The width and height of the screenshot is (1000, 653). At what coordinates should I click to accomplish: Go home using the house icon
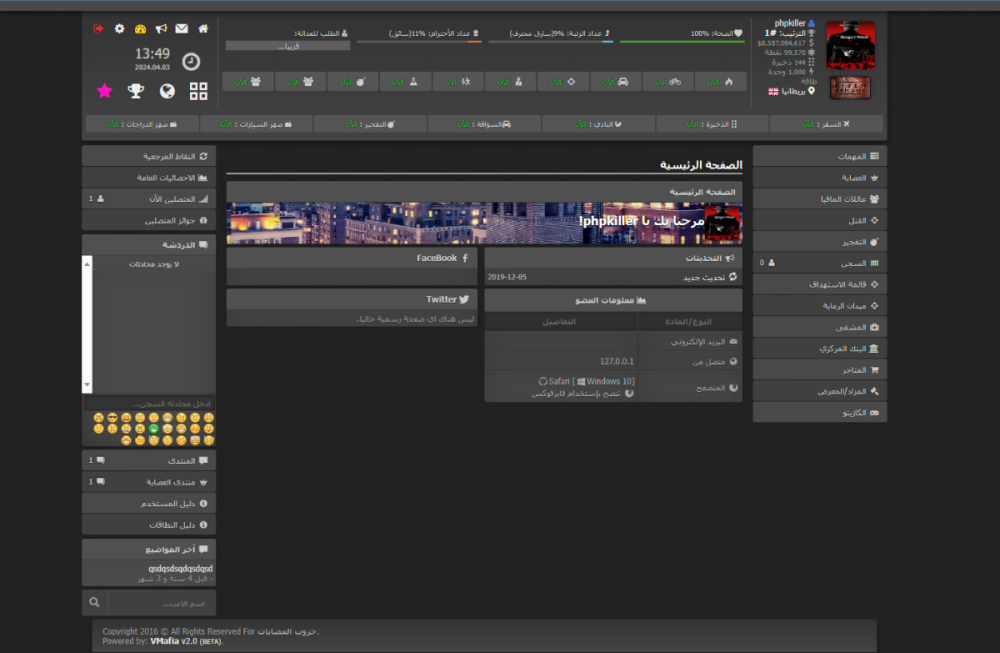pos(204,29)
